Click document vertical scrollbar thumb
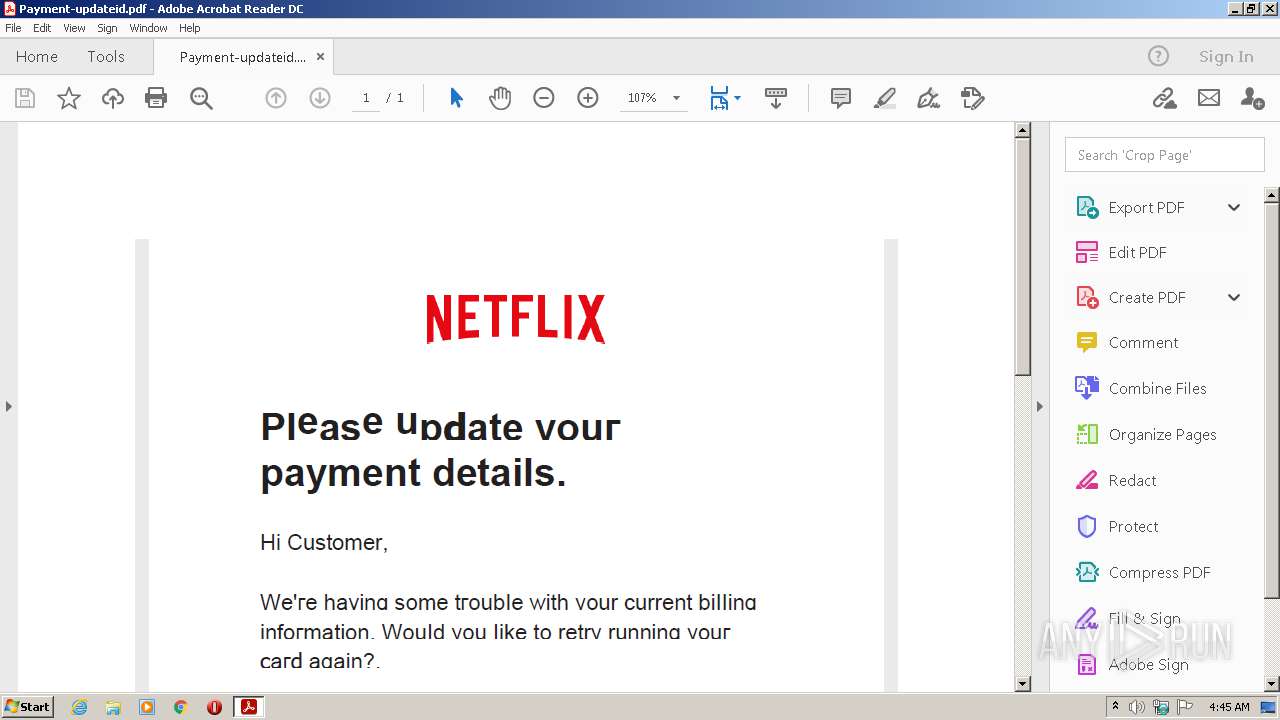1280x720 pixels. 1022,257
